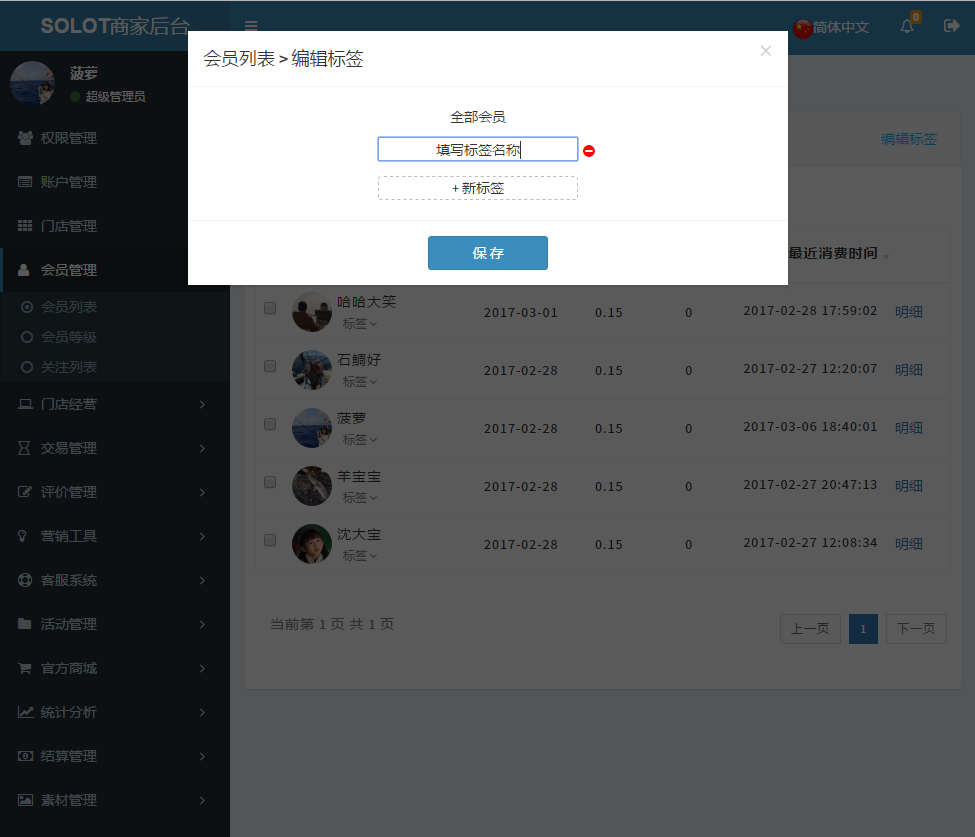This screenshot has width=975, height=837.
Task: Select page 1 in pagination
Action: coord(863,629)
